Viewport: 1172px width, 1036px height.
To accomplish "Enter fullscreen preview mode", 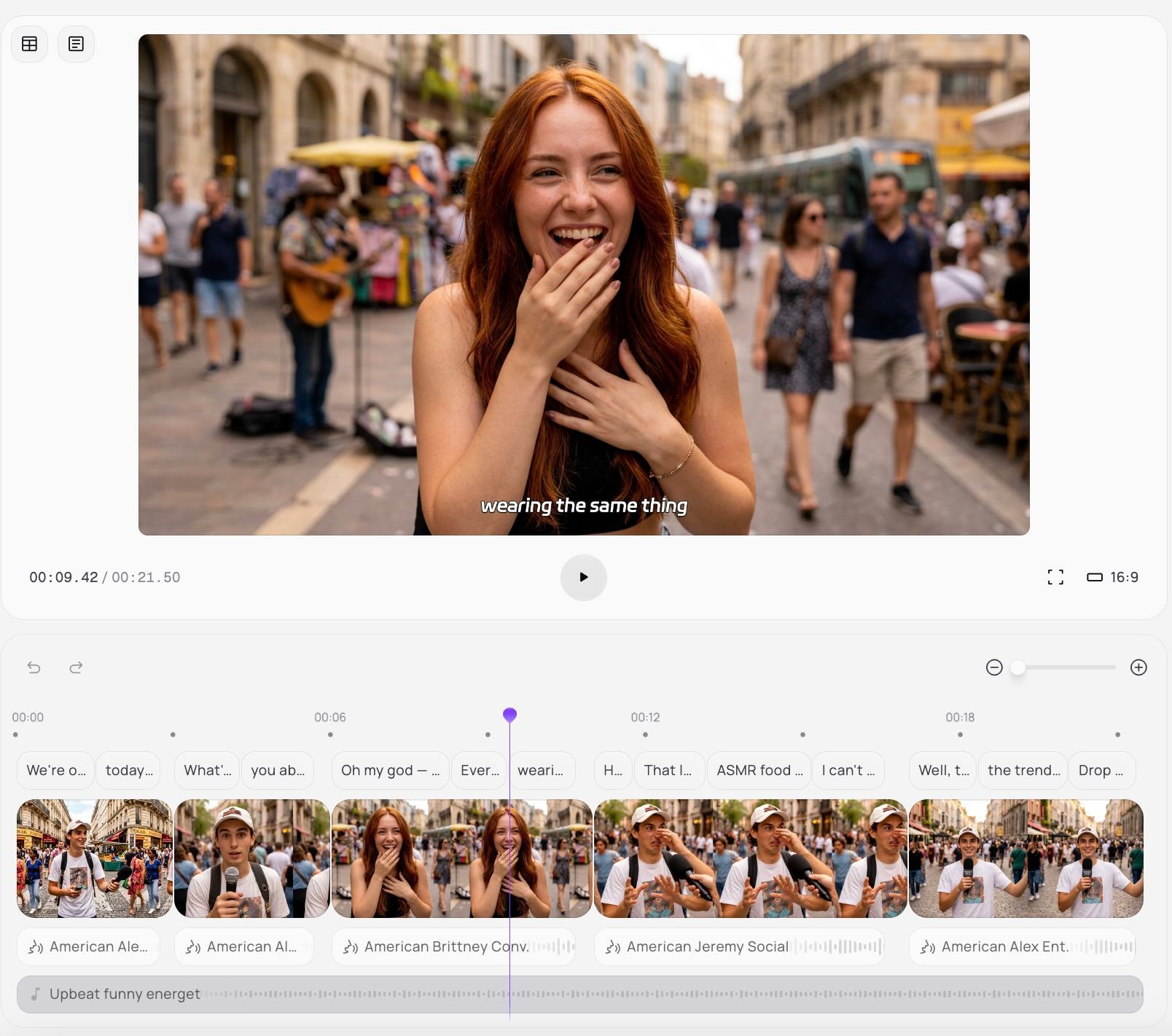I will tap(1055, 577).
